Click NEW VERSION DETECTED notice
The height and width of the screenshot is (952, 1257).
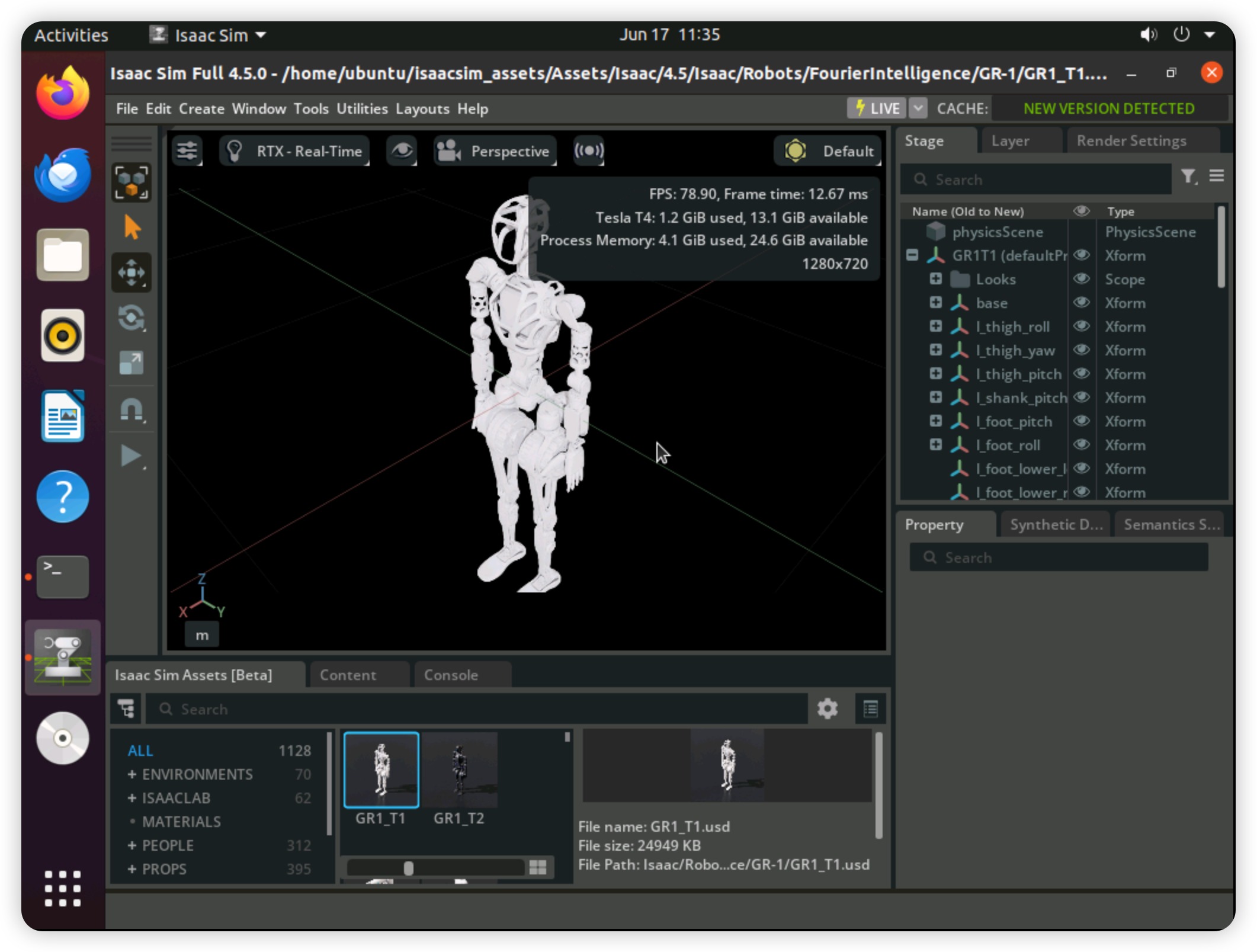pos(1108,108)
